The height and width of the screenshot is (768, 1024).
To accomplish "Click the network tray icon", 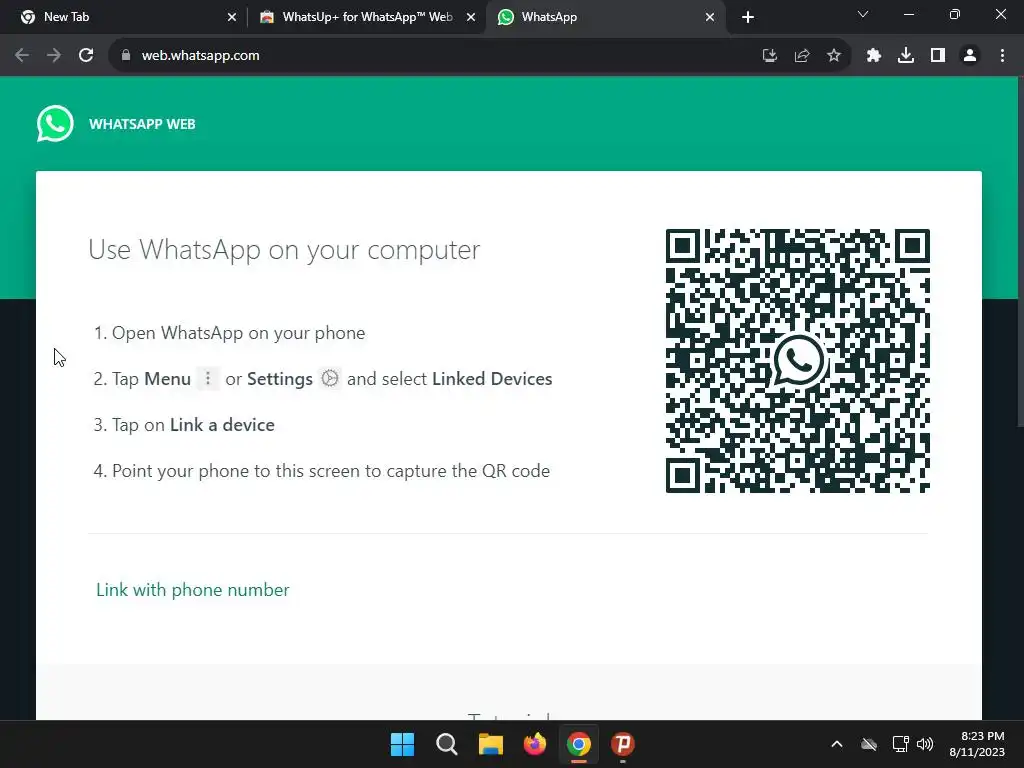I will point(901,744).
